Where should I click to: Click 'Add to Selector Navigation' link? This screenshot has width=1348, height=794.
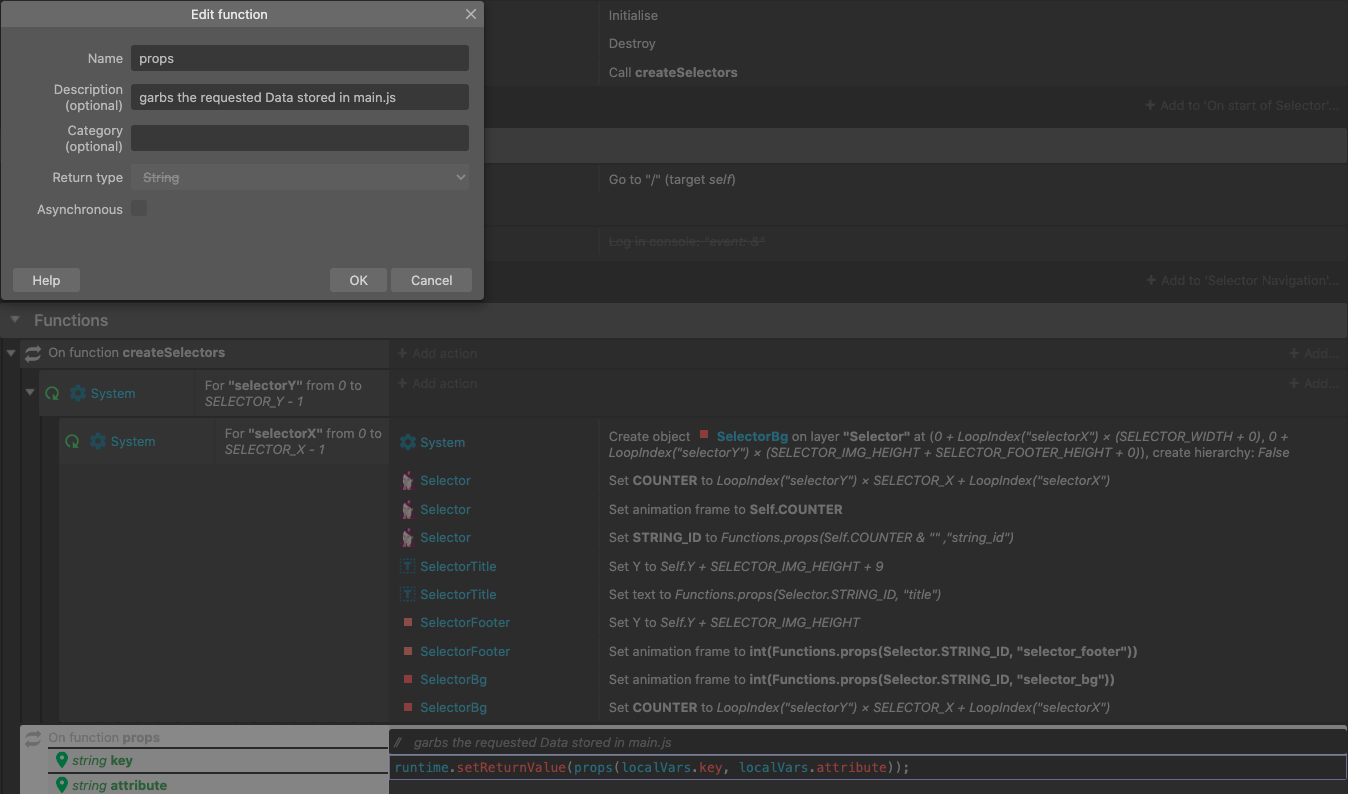tap(1242, 281)
